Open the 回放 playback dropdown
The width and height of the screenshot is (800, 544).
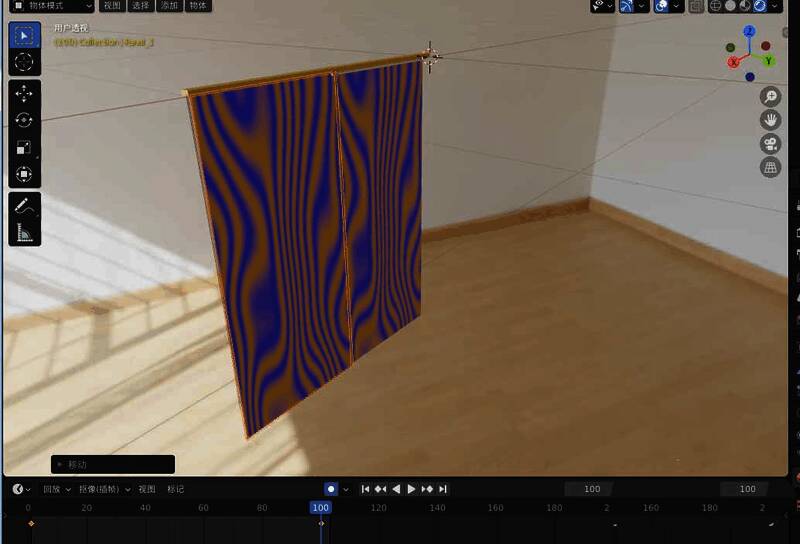(55, 489)
